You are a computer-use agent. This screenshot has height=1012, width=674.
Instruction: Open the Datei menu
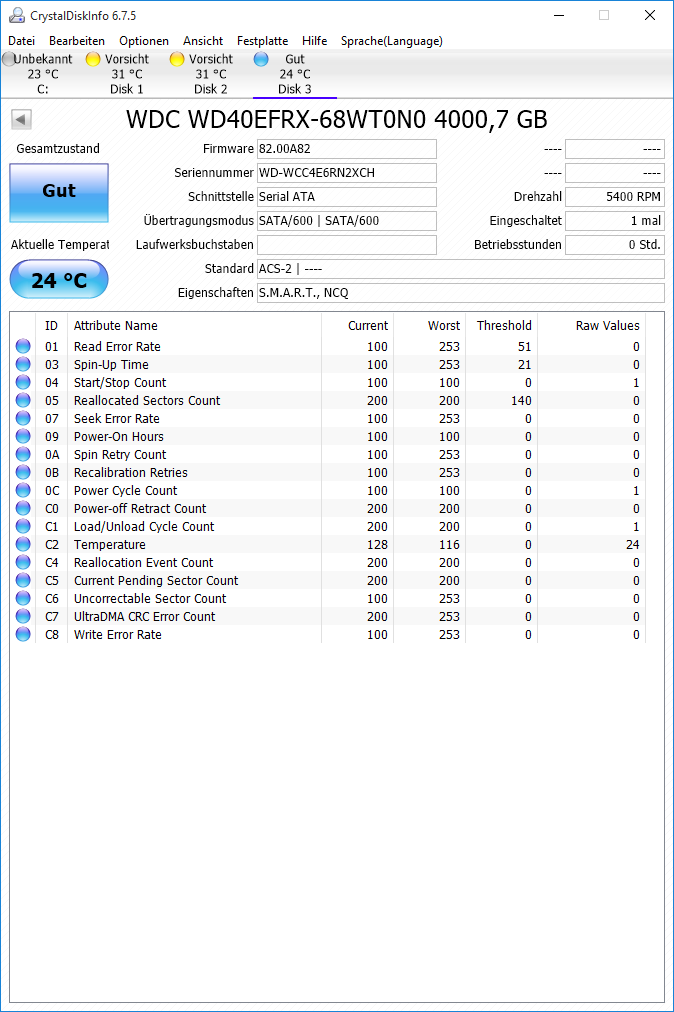click(x=21, y=41)
